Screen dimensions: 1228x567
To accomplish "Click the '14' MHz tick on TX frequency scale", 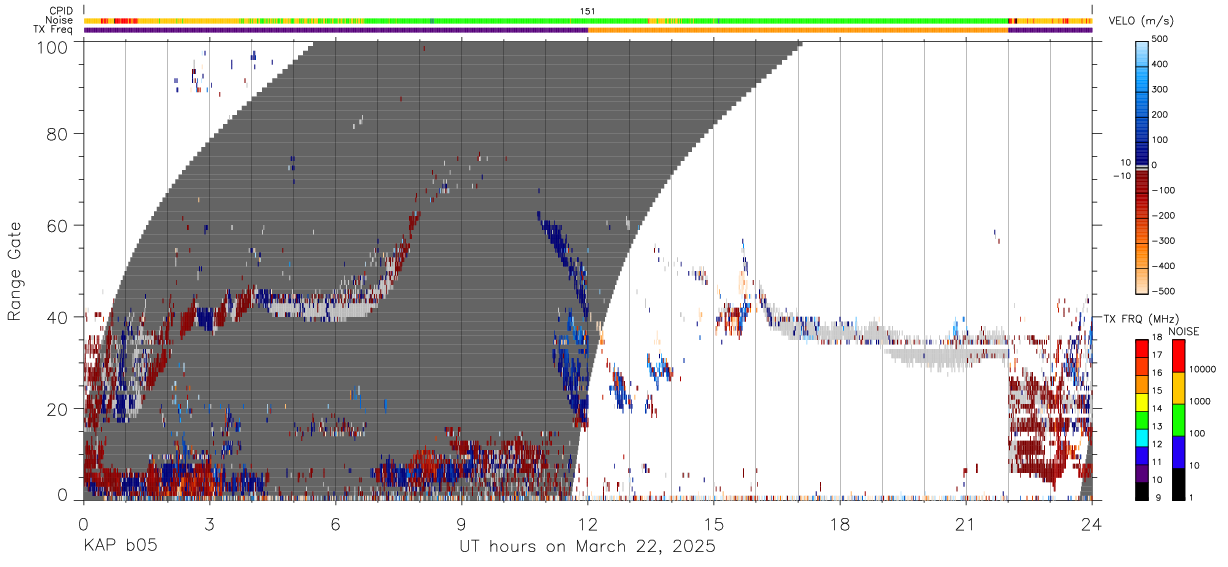I will pyautogui.click(x=1158, y=409).
